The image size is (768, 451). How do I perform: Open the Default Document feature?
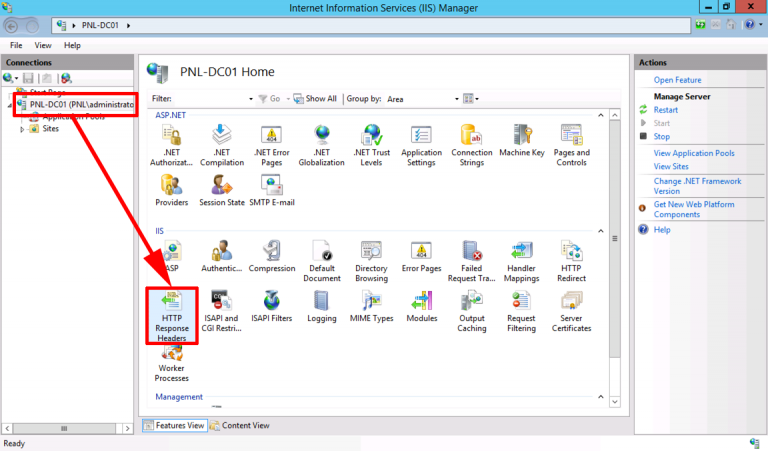coord(322,261)
